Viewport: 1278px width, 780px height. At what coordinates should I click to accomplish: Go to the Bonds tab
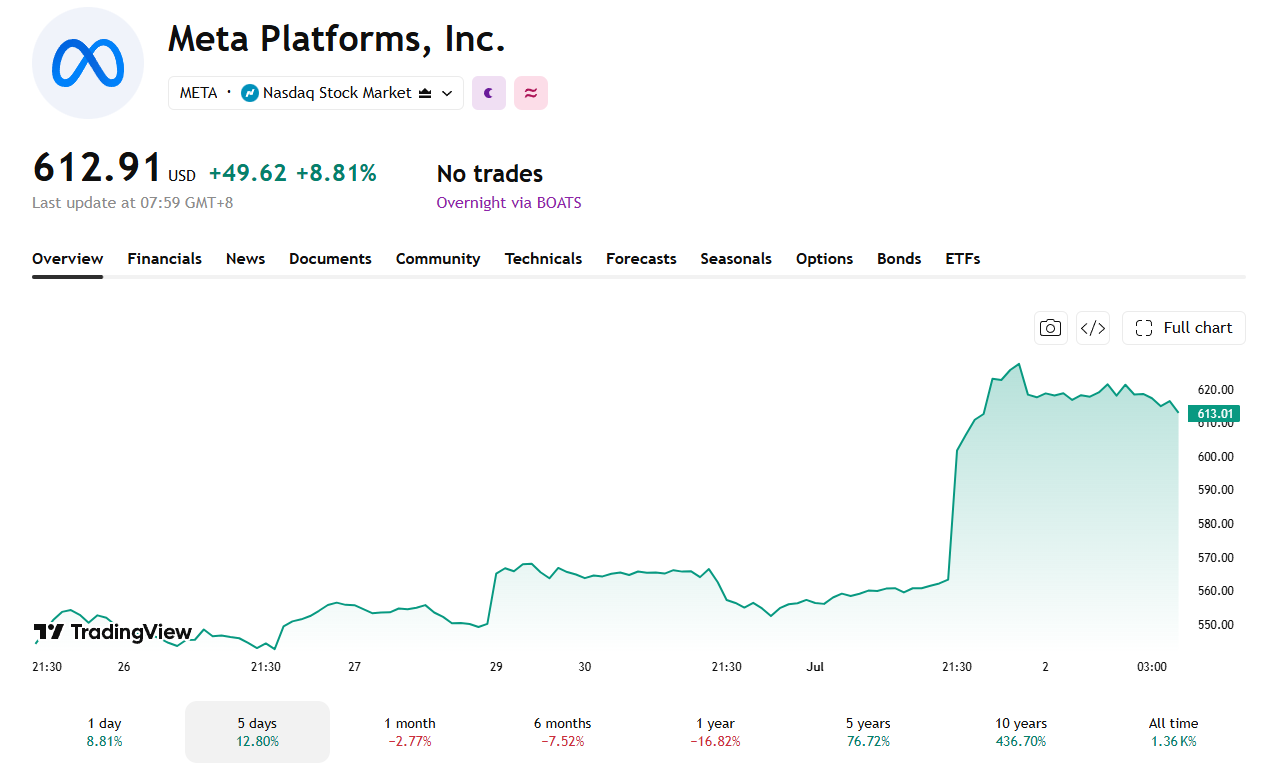pyautogui.click(x=899, y=259)
